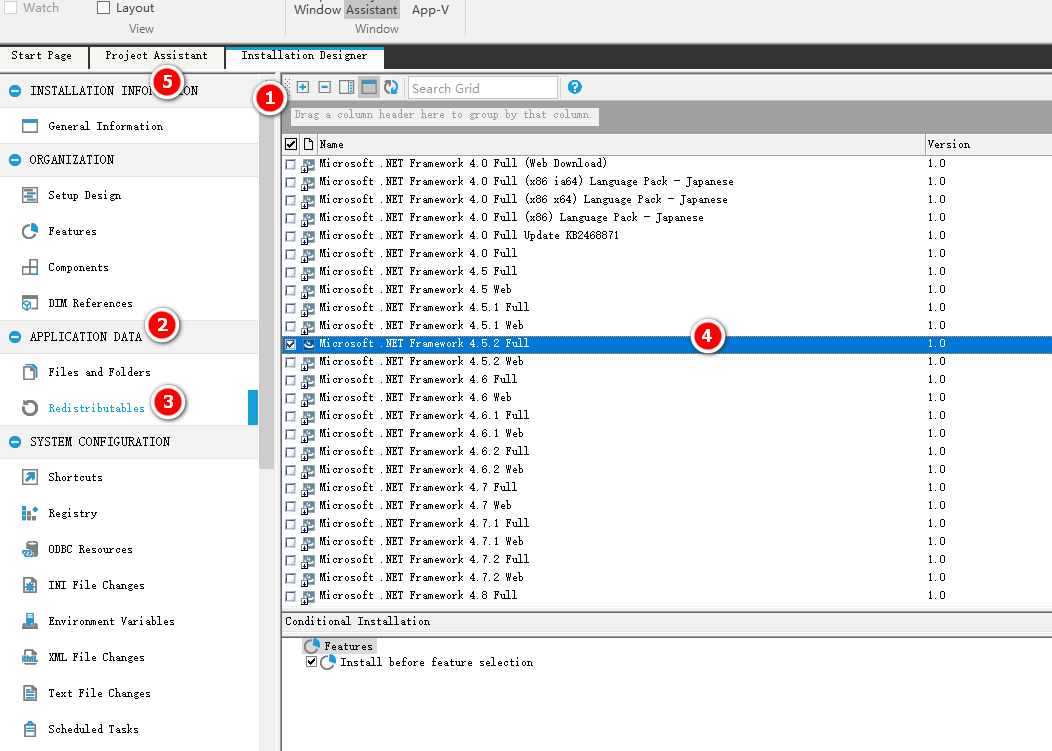Click the Features icon under Conditional Installation
1052x751 pixels.
311,646
